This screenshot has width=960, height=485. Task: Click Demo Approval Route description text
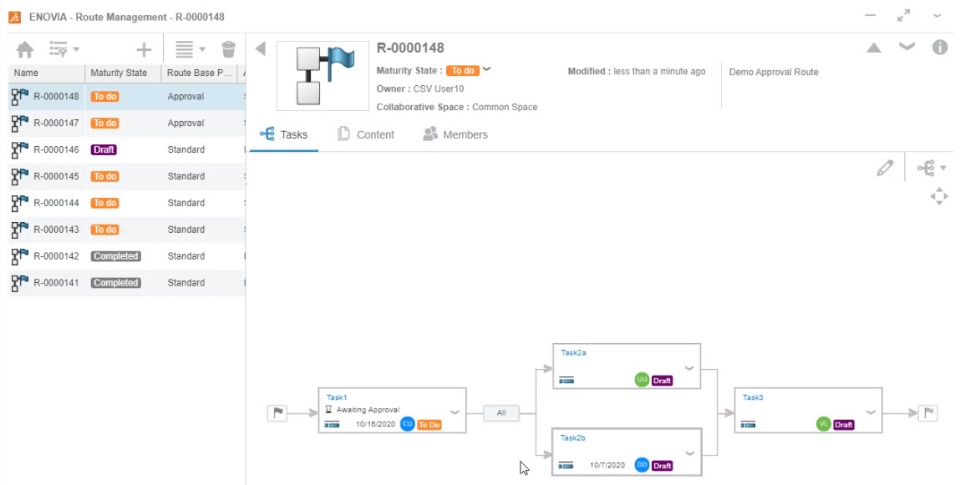pyautogui.click(x=773, y=72)
